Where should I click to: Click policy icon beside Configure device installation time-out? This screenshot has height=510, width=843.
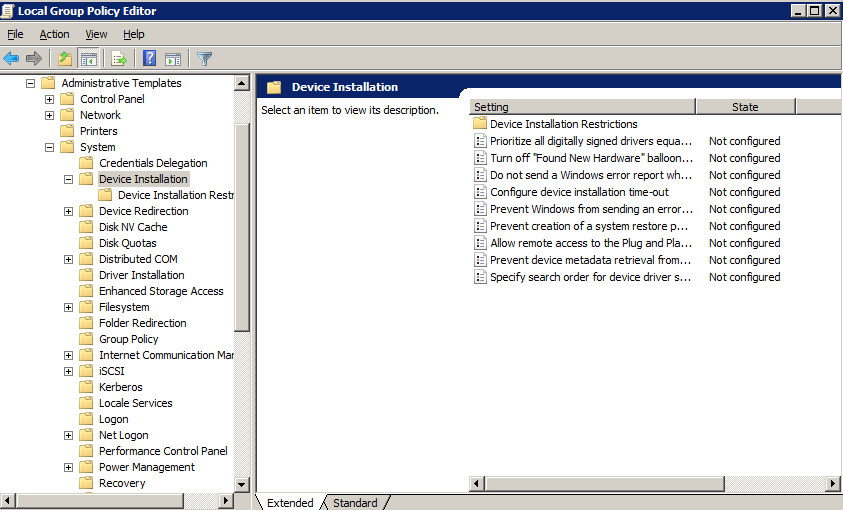[x=480, y=192]
